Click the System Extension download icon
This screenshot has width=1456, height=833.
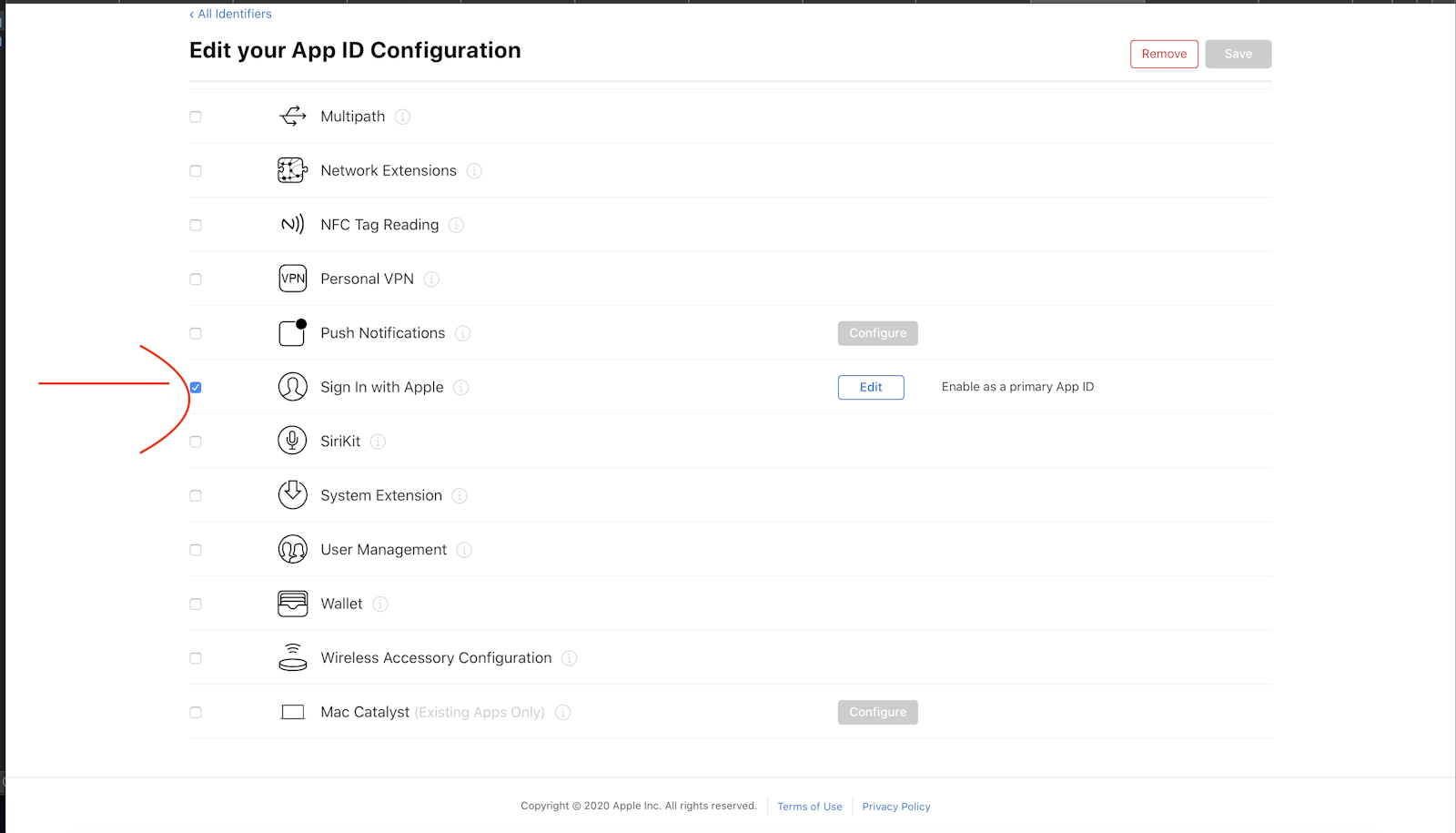point(292,494)
